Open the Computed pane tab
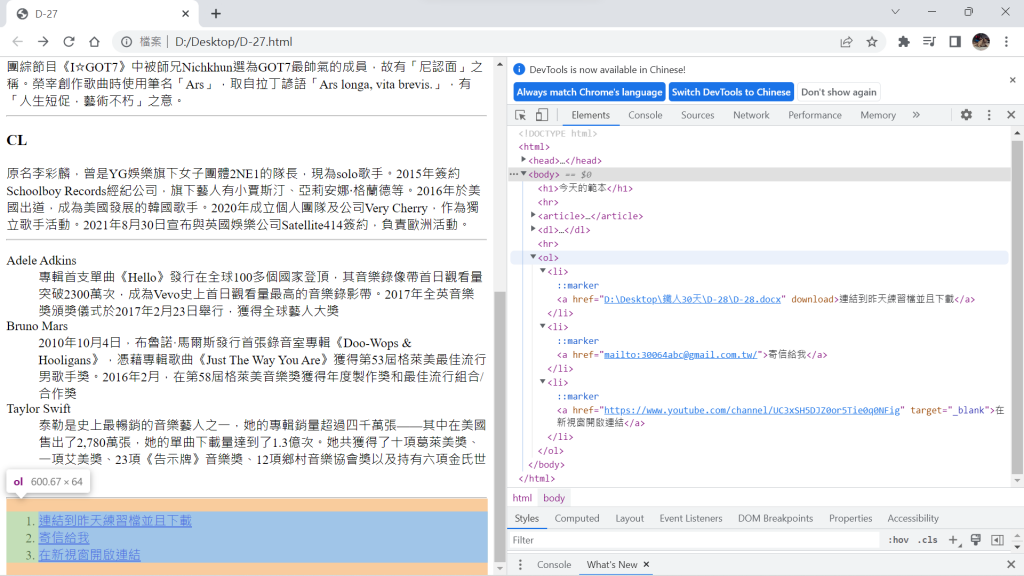 point(577,518)
